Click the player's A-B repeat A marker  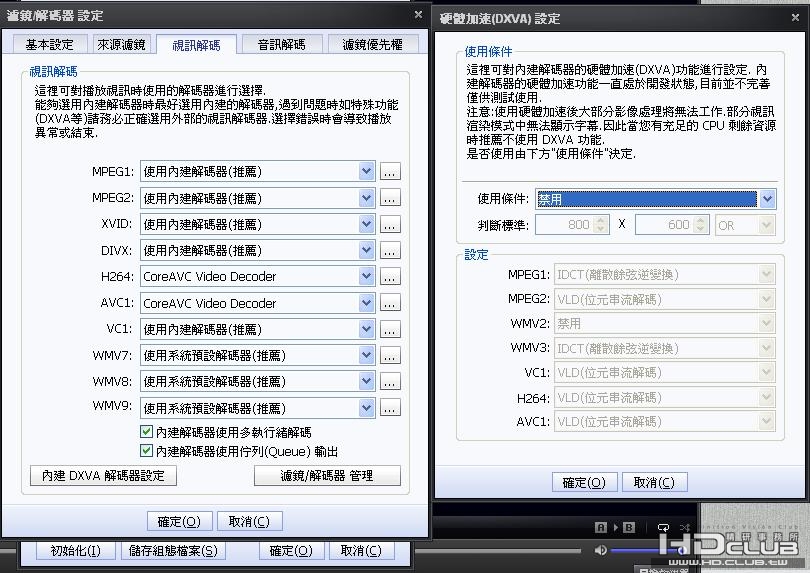(x=601, y=528)
